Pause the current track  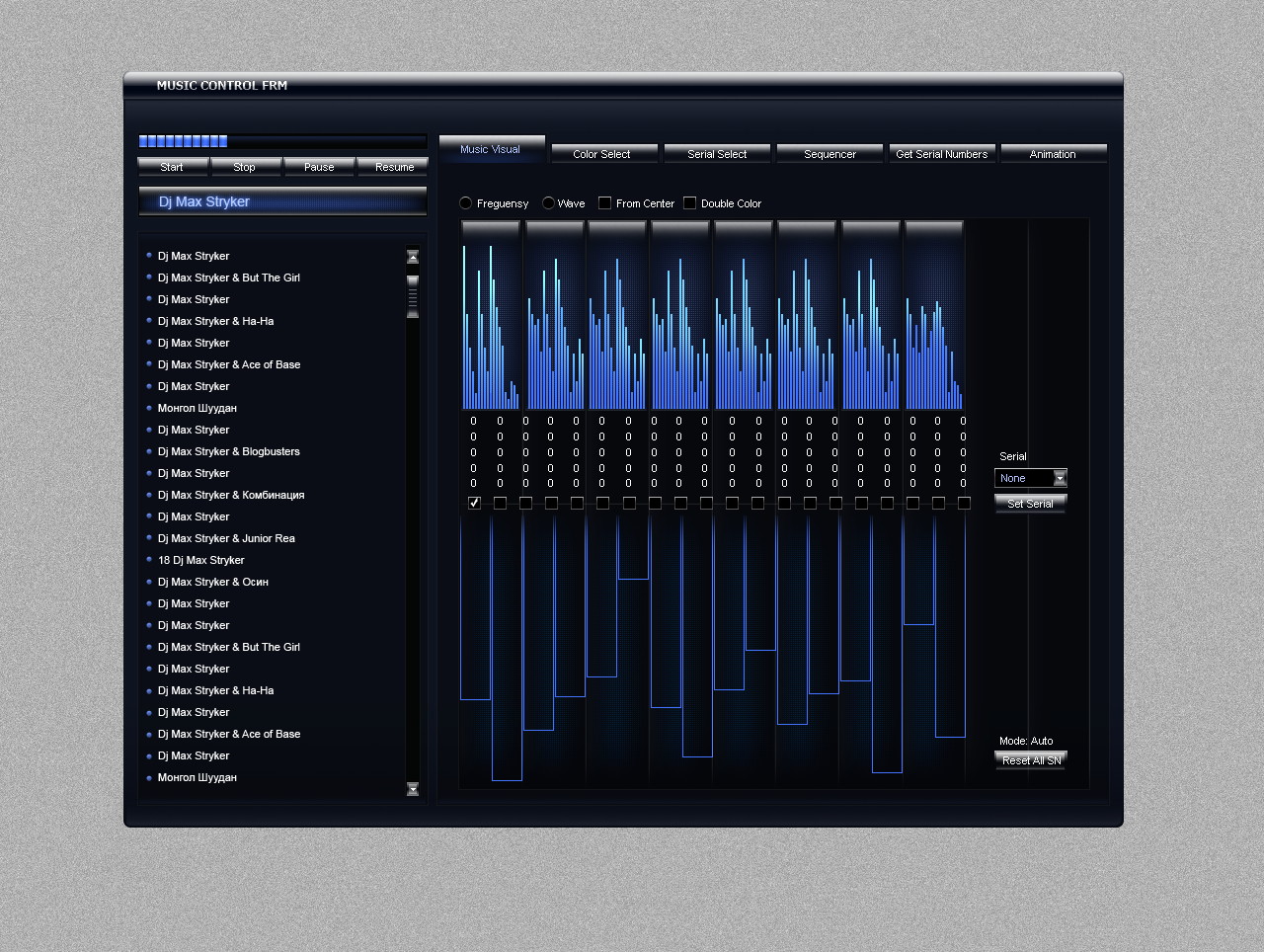coord(319,167)
